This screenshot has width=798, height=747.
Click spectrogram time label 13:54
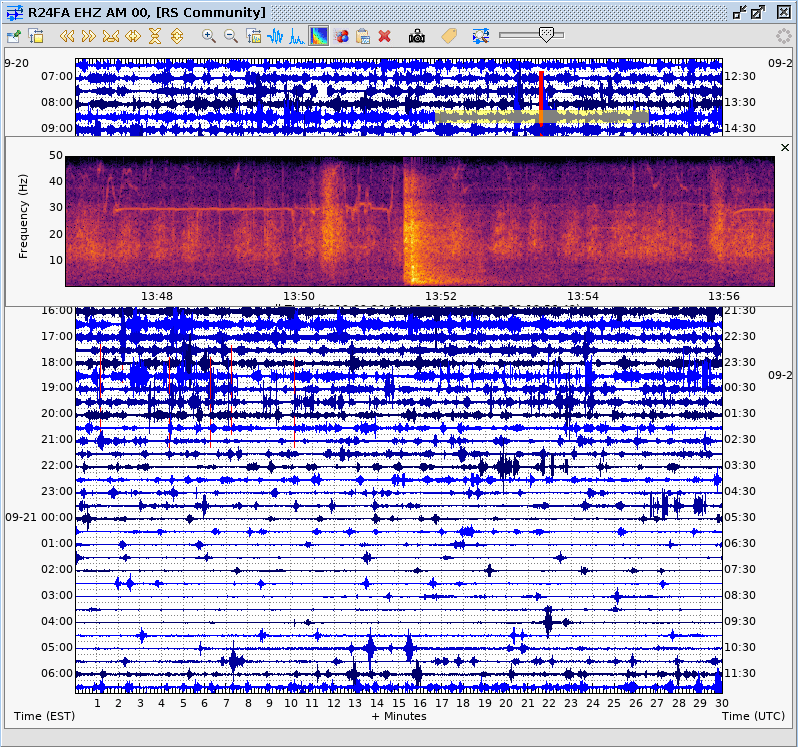coord(583,296)
